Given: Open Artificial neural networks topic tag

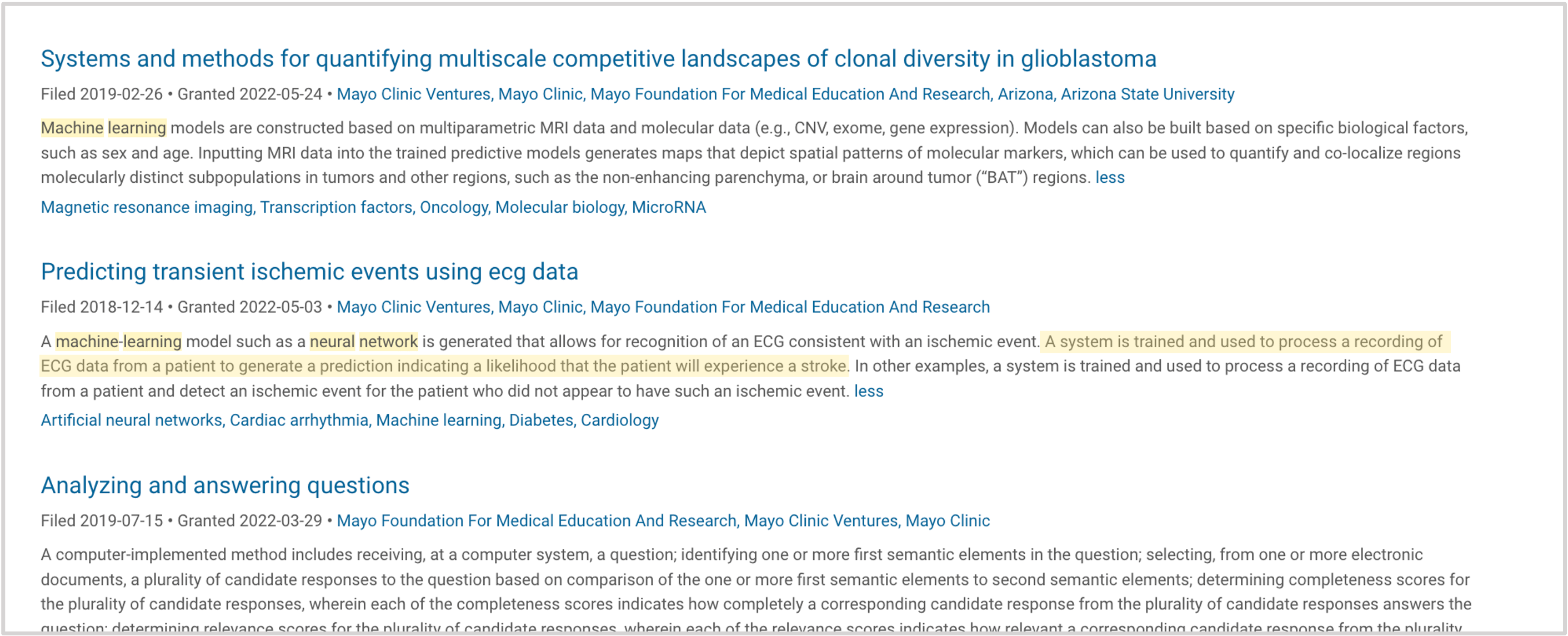Looking at the screenshot, I should 132,420.
